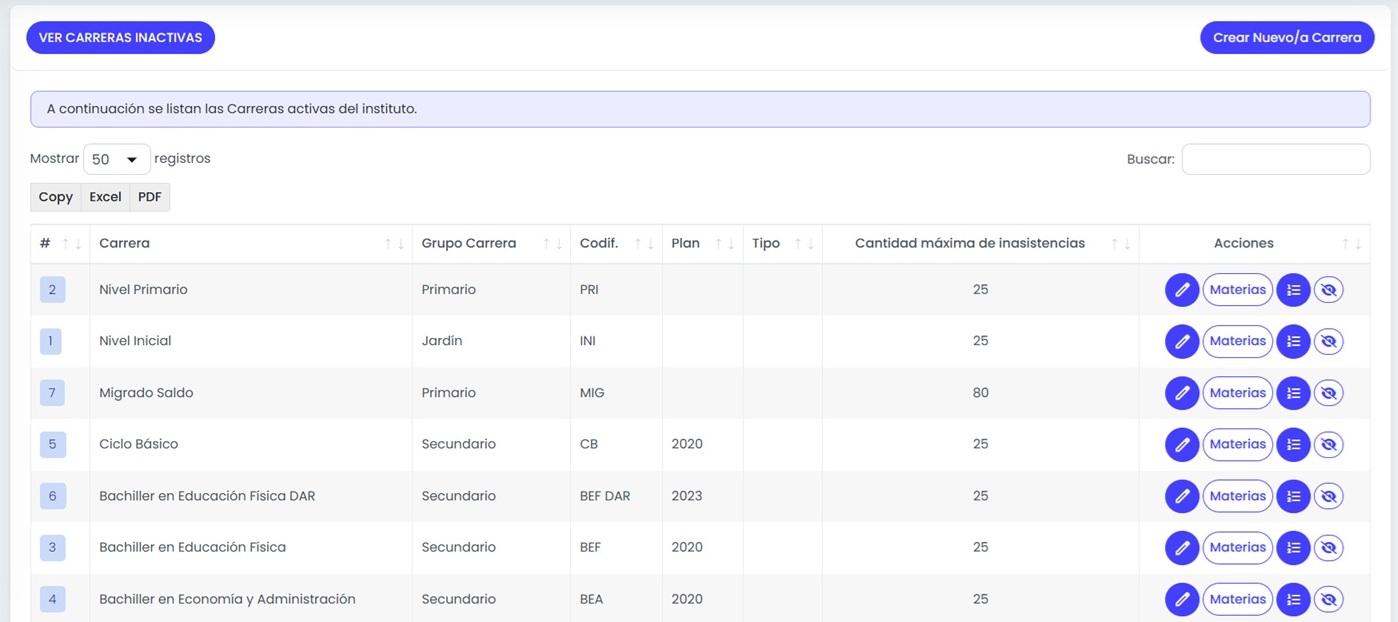The image size is (1398, 622).
Task: Click VER CARRERAS INACTIVAS button
Action: click(120, 38)
